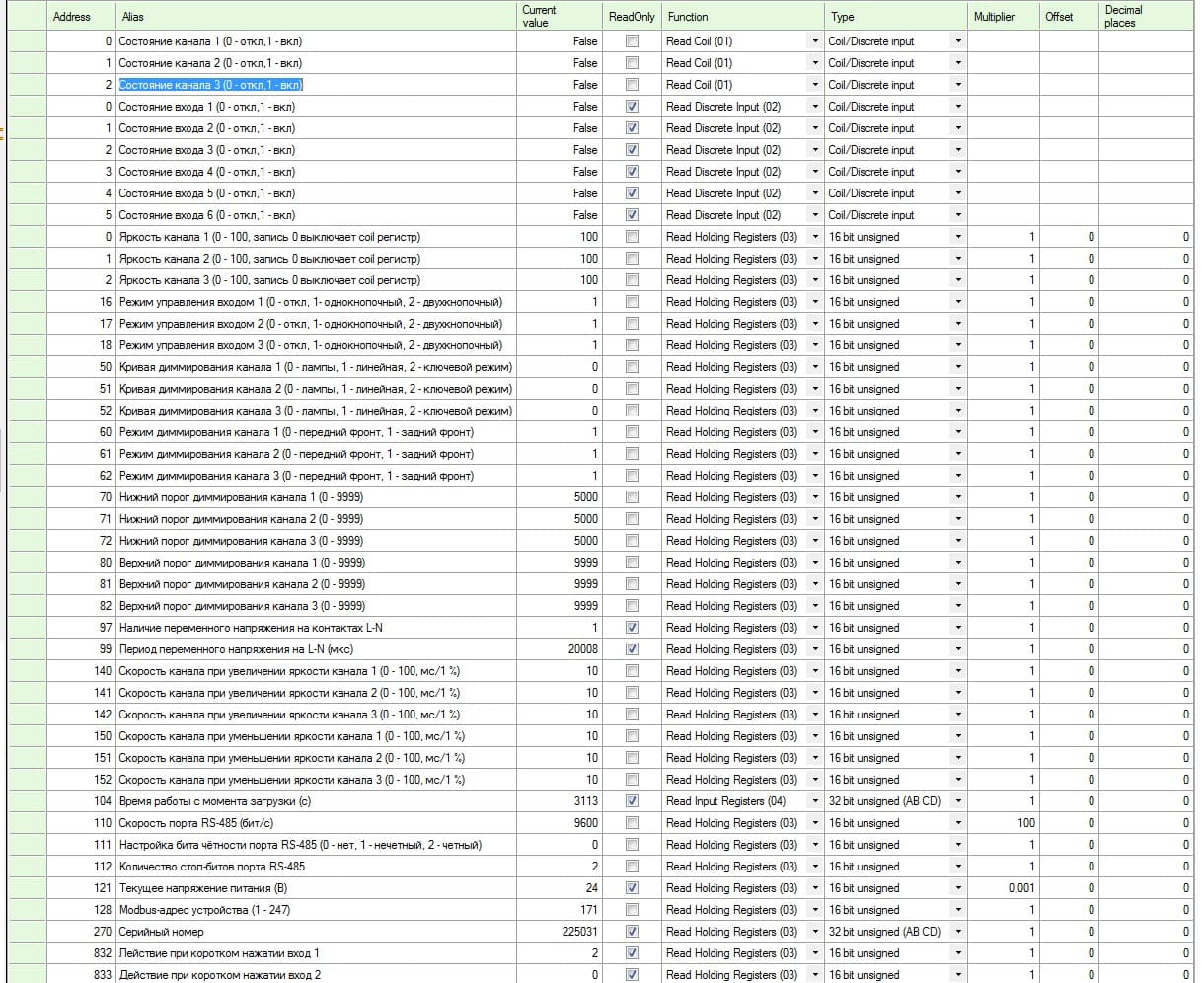Open Function dropdown for Яркость канала 1

815,237
